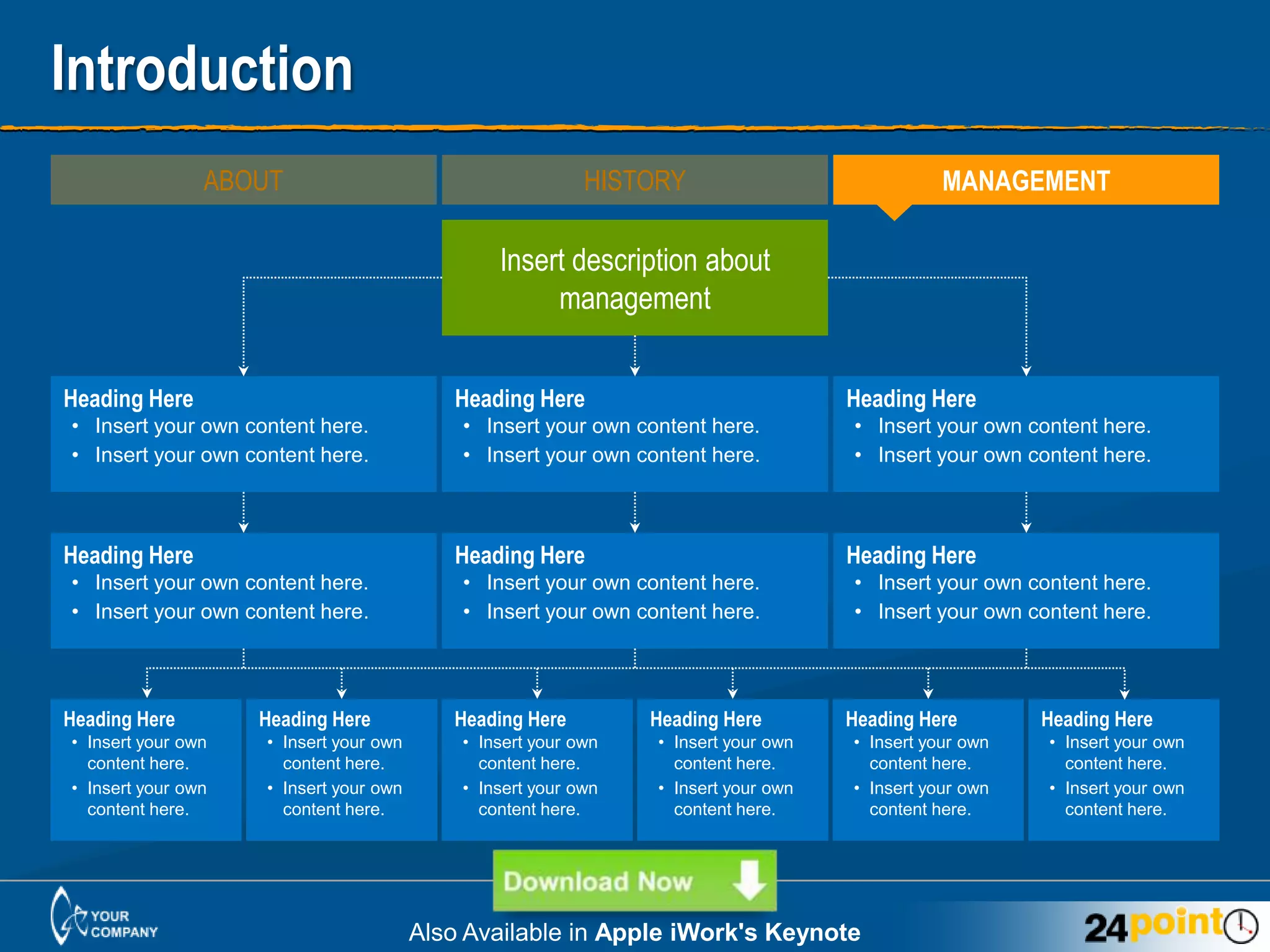Click the bottom-row leftmost Heading Here box
This screenshot has width=1270, height=952.
[146, 769]
